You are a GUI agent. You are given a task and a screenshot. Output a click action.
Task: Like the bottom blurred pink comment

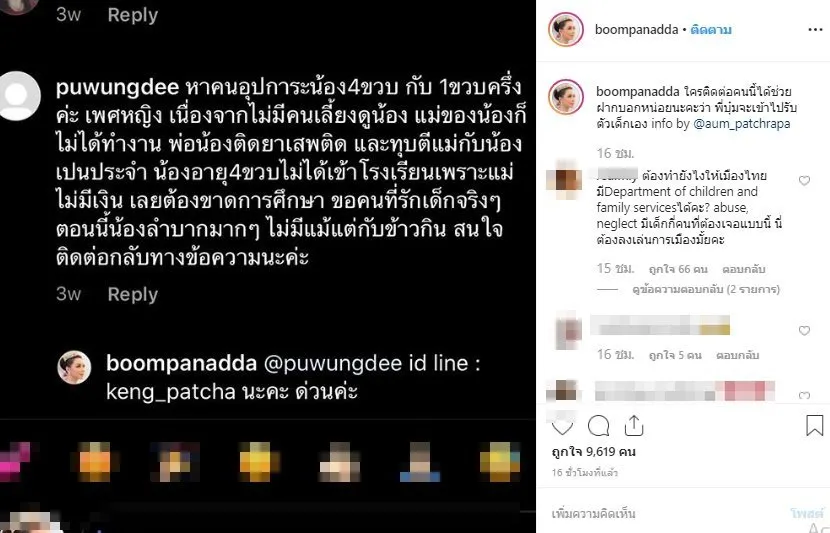[804, 395]
